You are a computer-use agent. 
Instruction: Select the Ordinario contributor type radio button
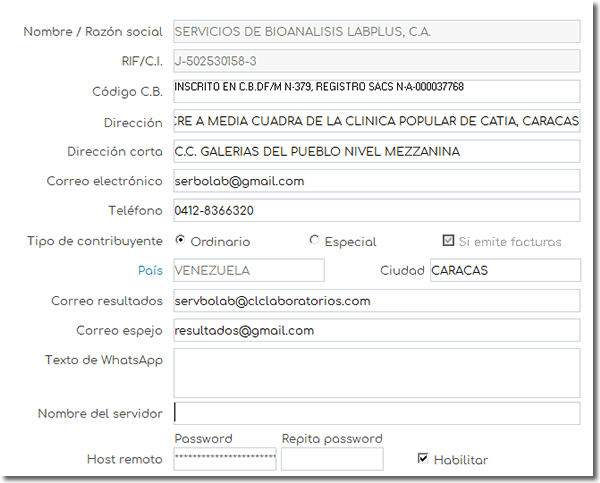tap(181, 241)
